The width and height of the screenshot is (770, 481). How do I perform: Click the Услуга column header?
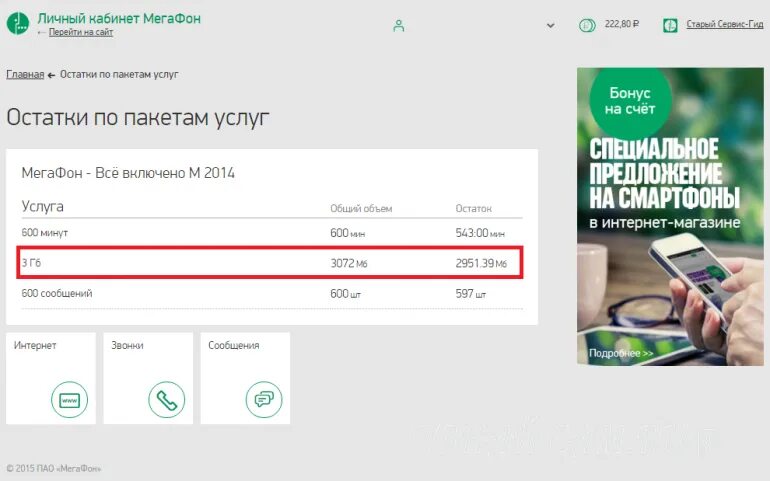click(43, 206)
